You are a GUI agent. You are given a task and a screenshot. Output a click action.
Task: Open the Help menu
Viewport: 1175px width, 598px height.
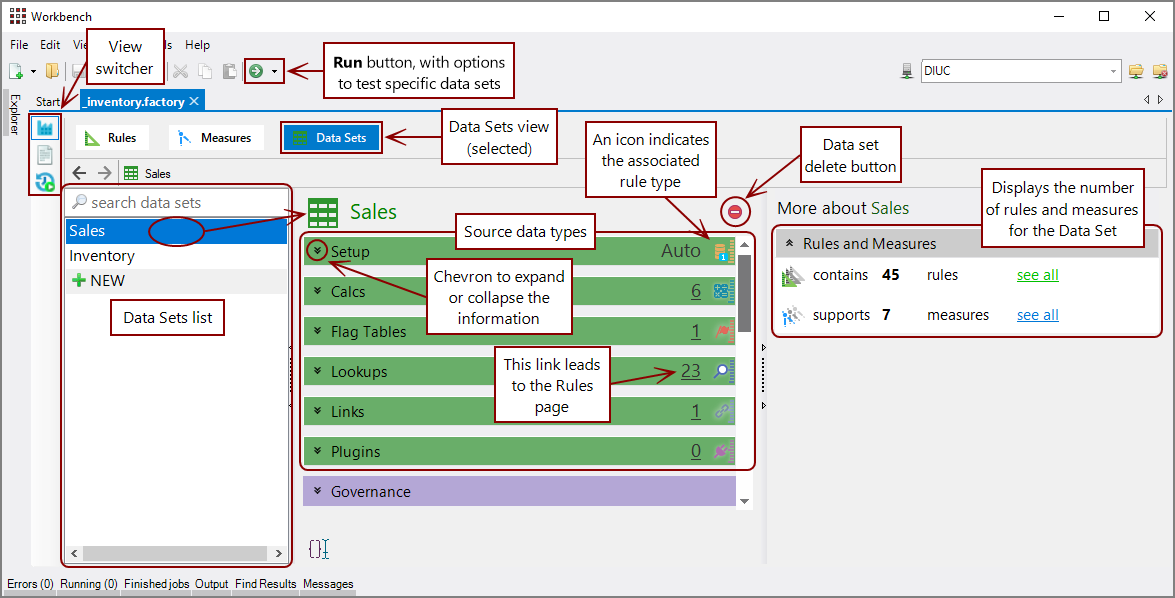[x=198, y=44]
